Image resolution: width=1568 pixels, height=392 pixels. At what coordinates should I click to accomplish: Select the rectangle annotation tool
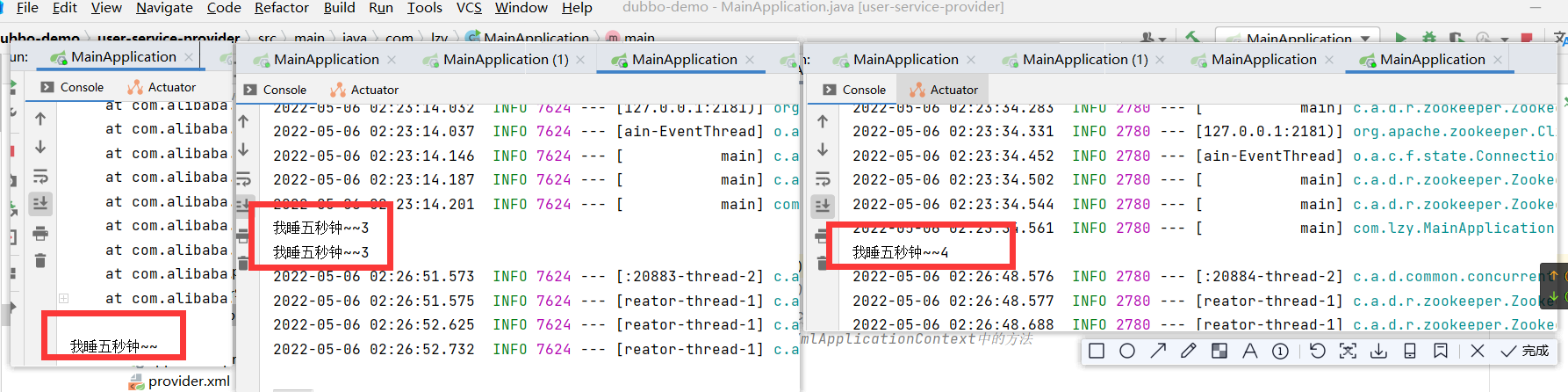pos(1097,351)
